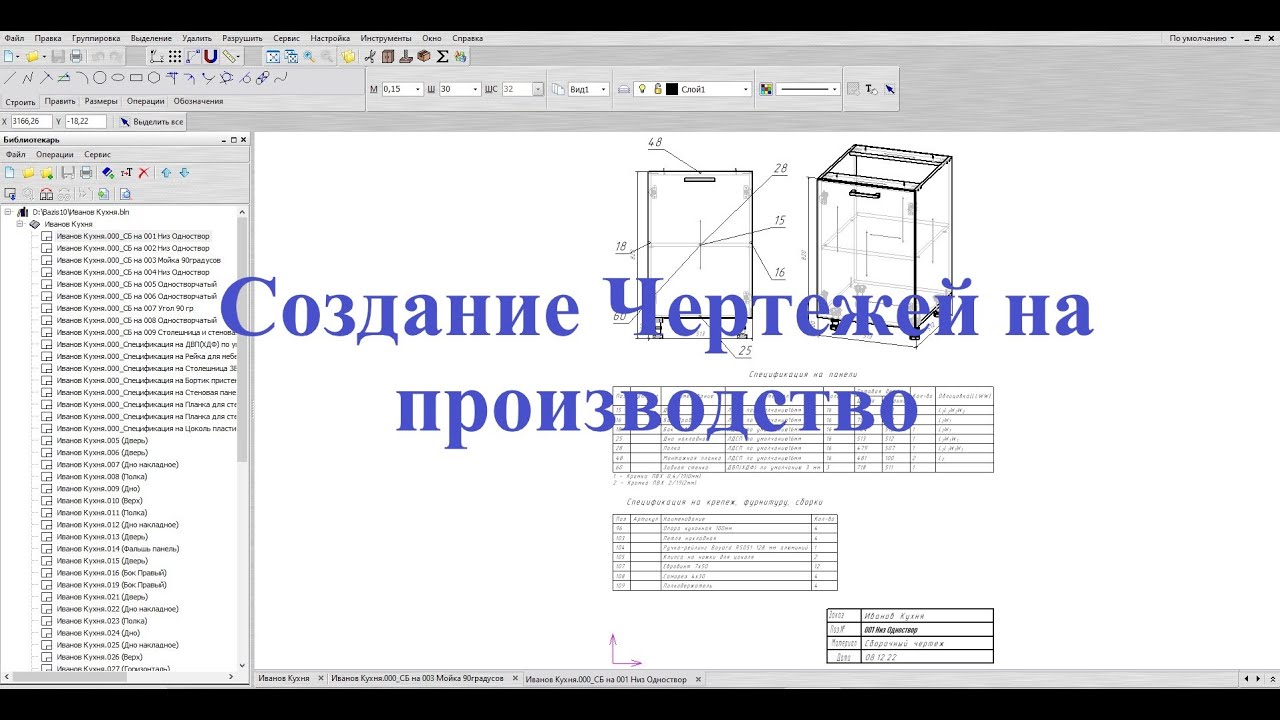This screenshot has width=1280, height=720.
Task: Click the arrow beside the open folder icon
Action: pyautogui.click(x=45, y=57)
